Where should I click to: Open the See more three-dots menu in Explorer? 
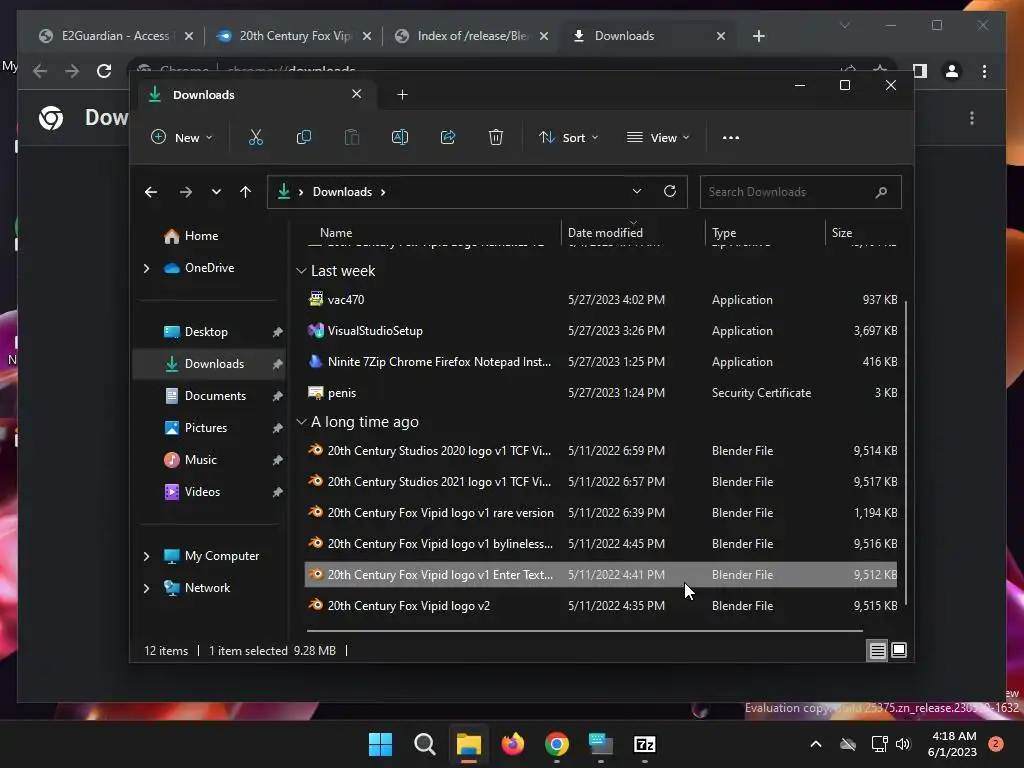pos(731,138)
